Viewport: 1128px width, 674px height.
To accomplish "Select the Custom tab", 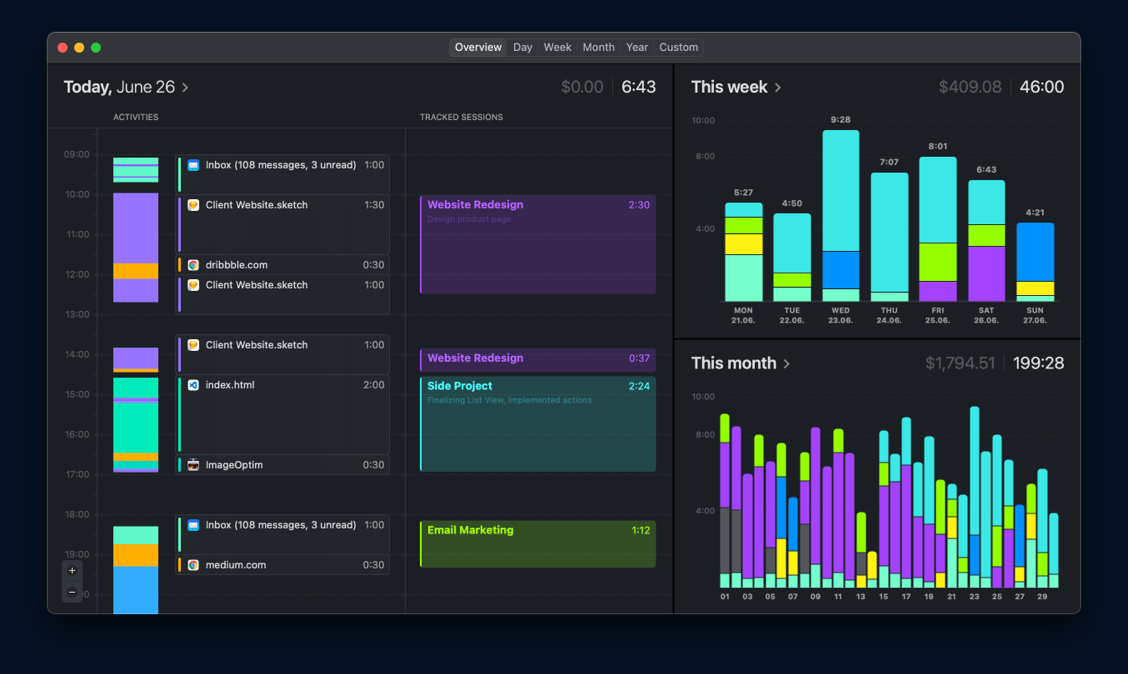I will pyautogui.click(x=678, y=47).
